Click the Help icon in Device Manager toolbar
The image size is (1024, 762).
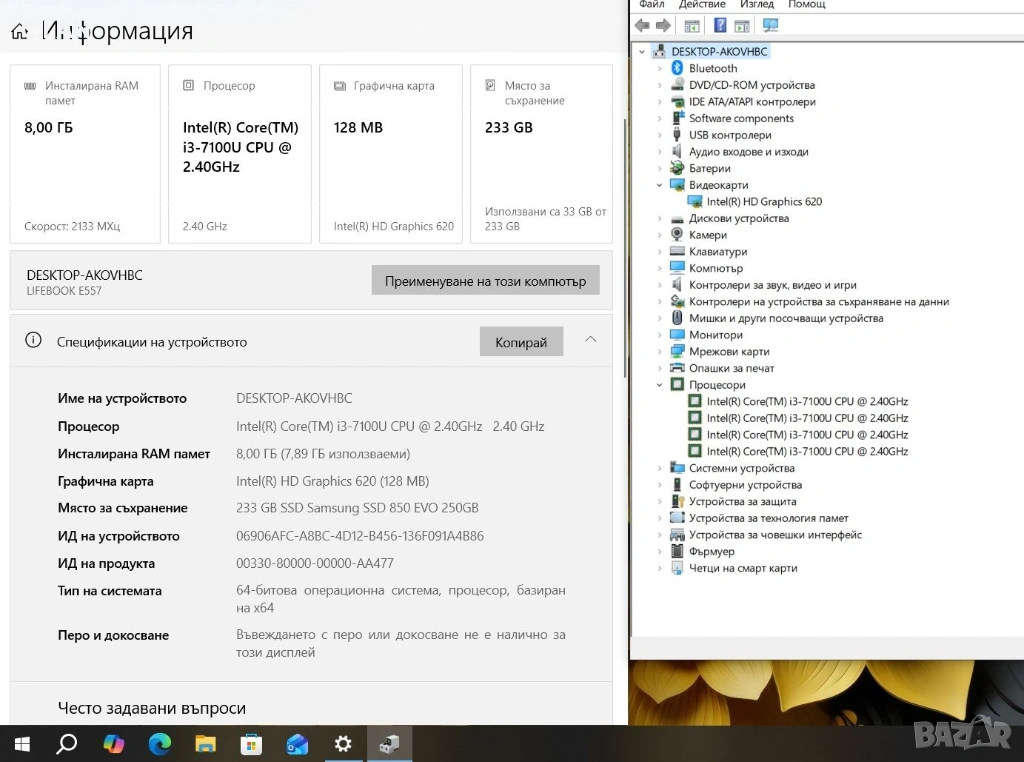tap(719, 26)
